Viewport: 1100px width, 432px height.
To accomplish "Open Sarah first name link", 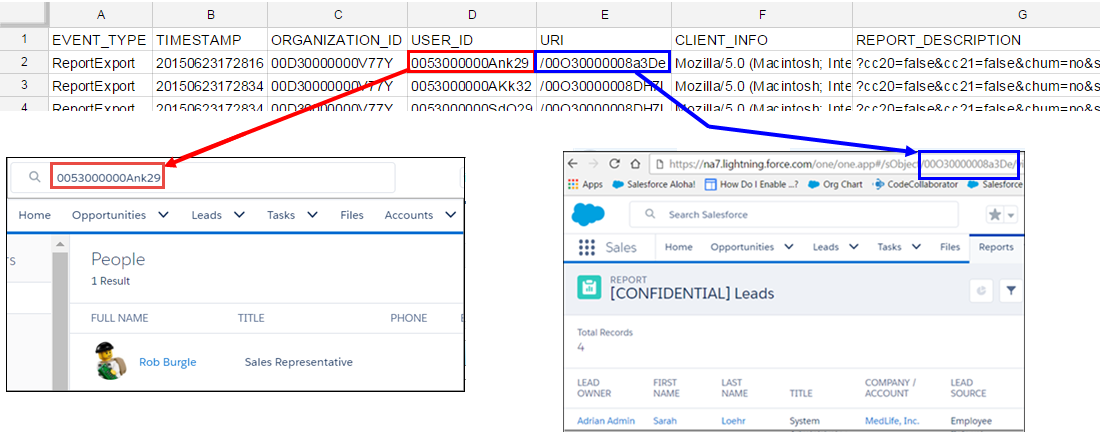I will coord(663,421).
